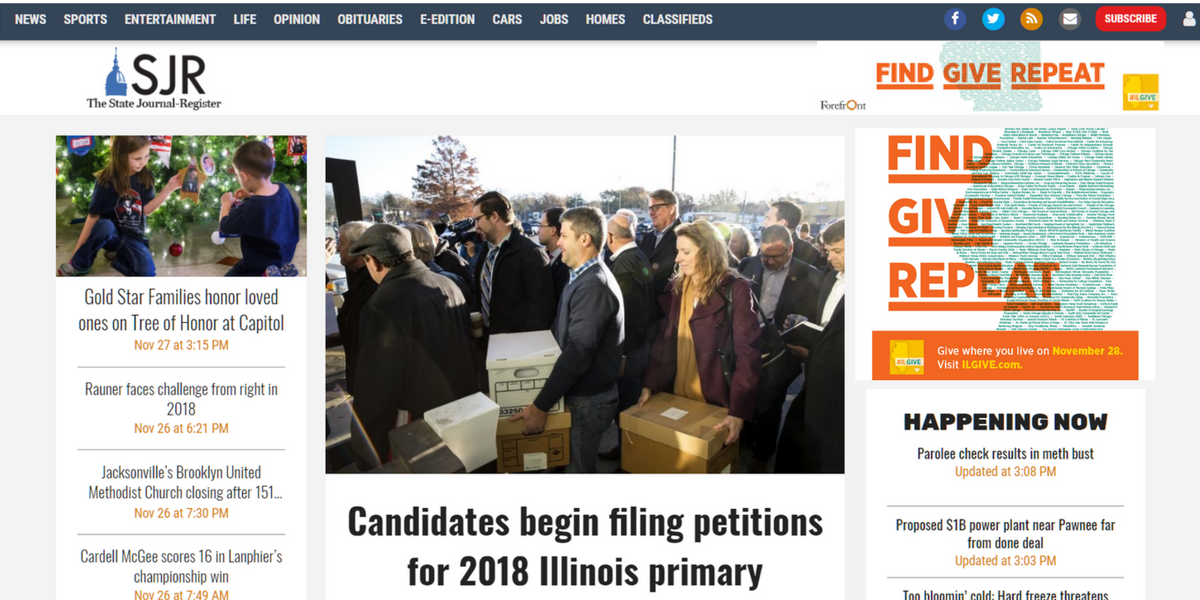
Task: Open the Classifieds section
Action: 678,19
